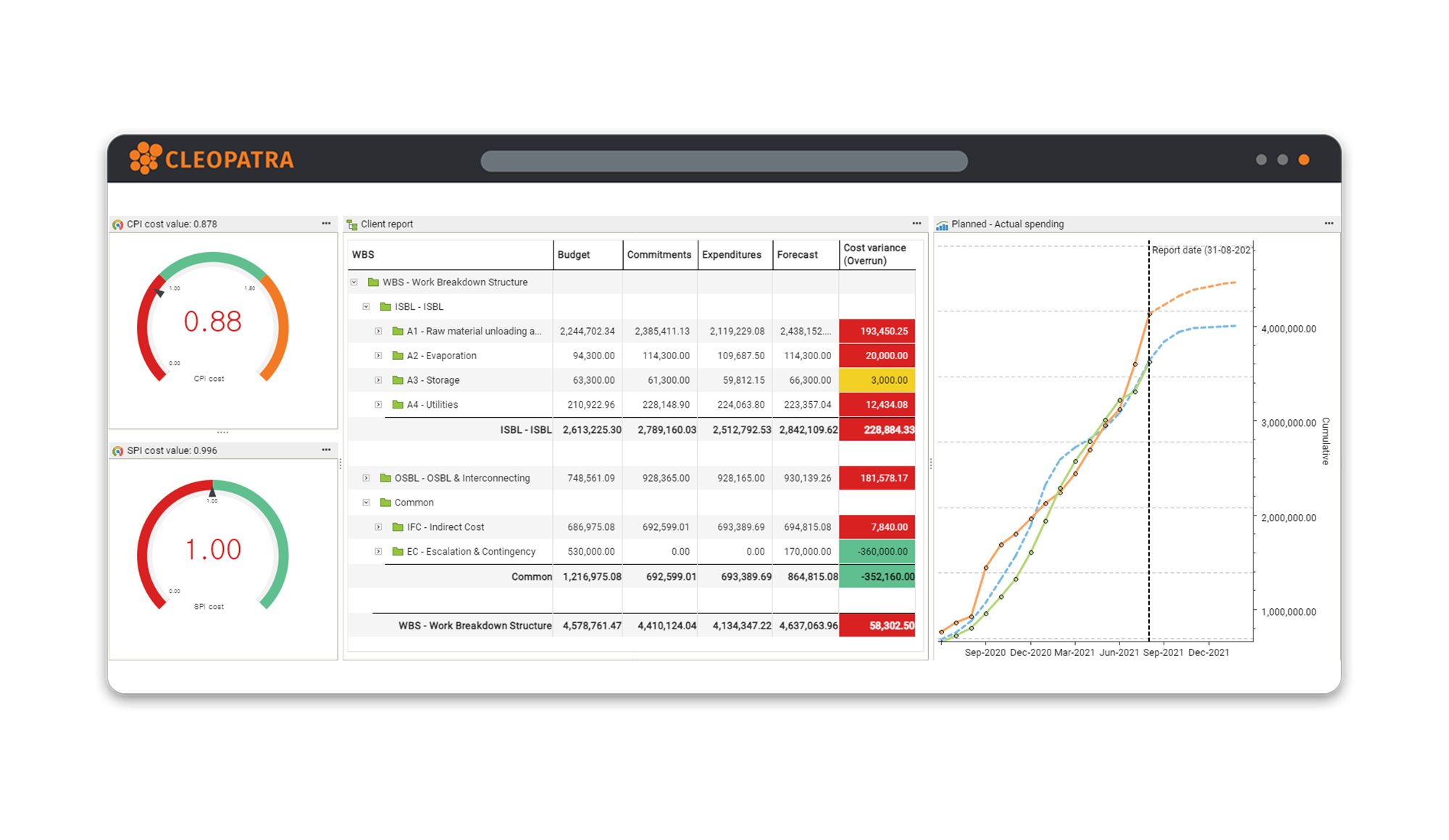The width and height of the screenshot is (1449, 840).
Task: Select the red 193,450.25 cost variance cell
Action: pyautogui.click(x=877, y=331)
